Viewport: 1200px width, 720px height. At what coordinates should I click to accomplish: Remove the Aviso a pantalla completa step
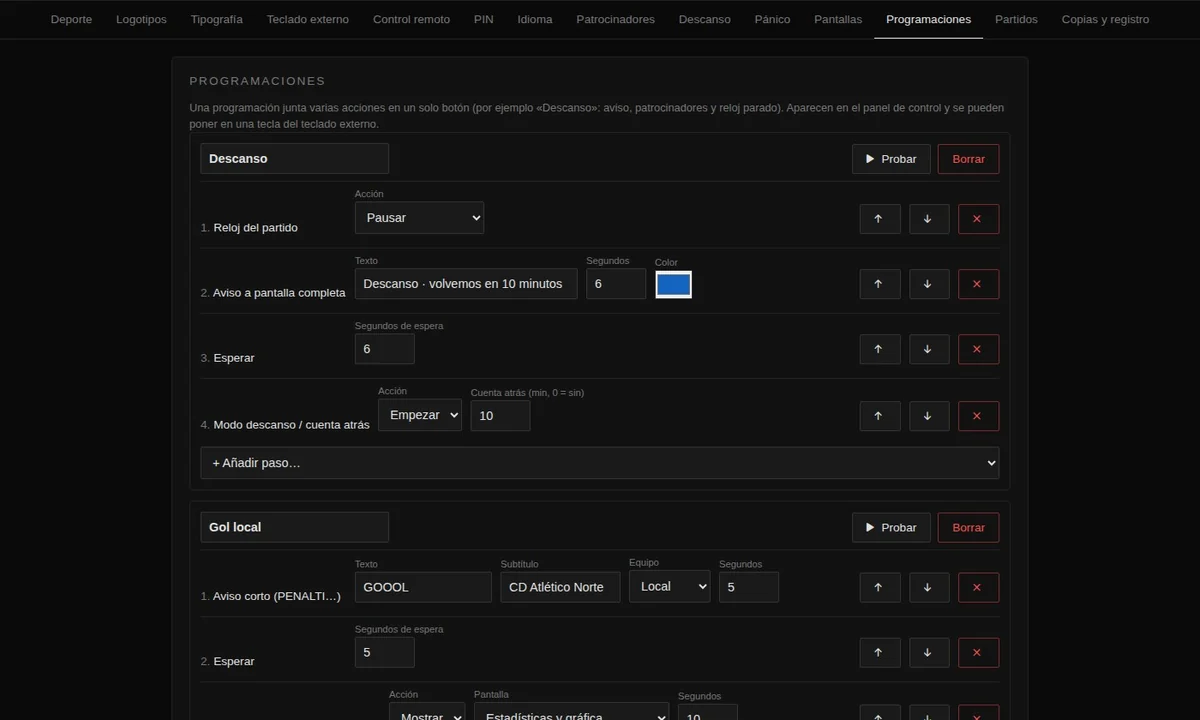coord(978,284)
